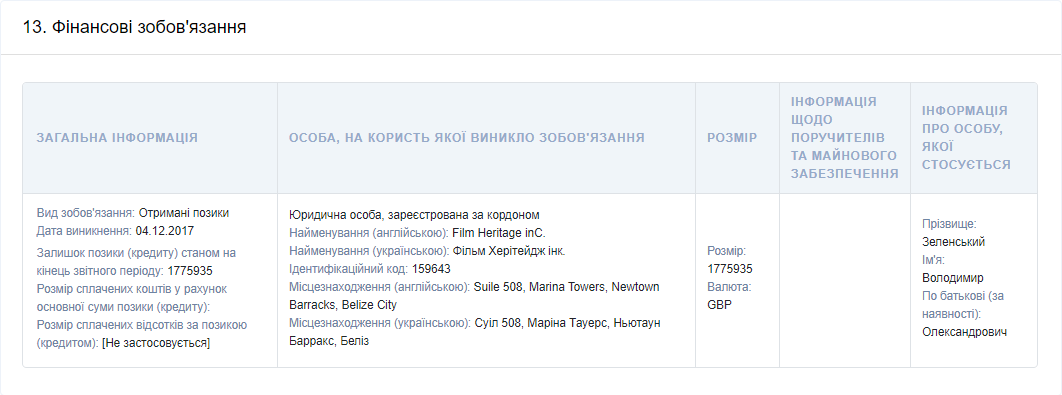Click the loan balance value after 'звітного періоду:'
This screenshot has height=395, width=1062.
pos(190,271)
